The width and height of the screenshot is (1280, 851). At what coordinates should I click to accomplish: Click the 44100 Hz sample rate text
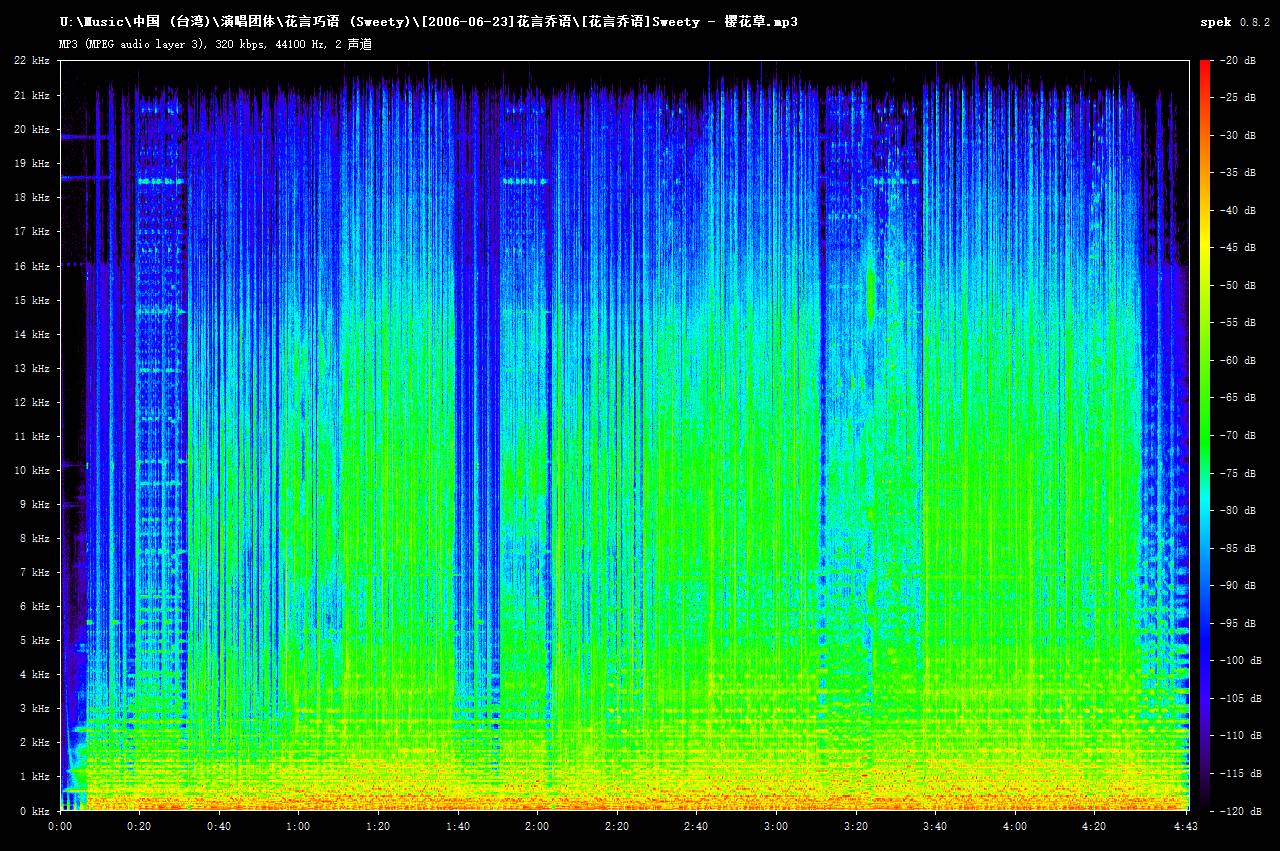click(x=298, y=43)
